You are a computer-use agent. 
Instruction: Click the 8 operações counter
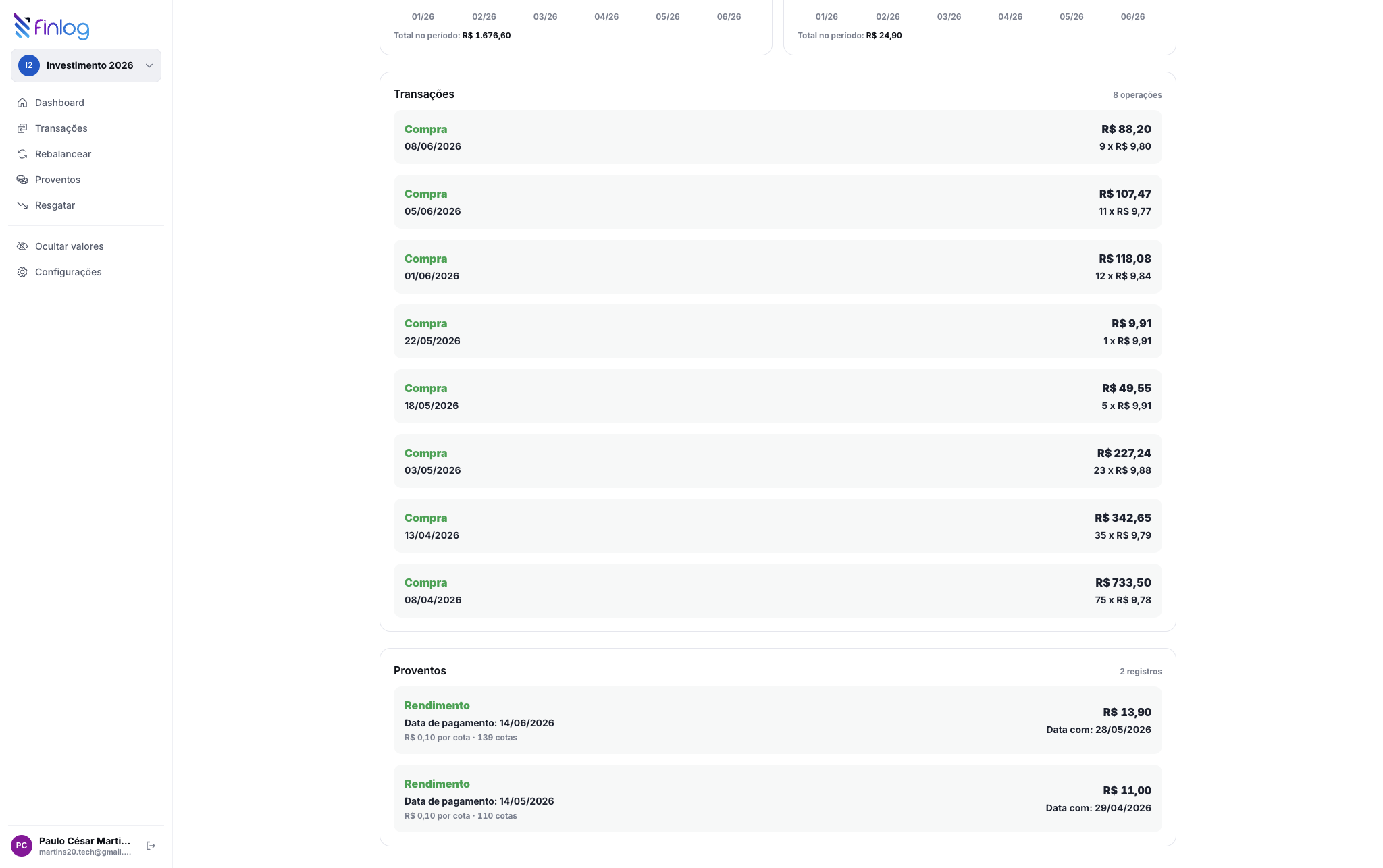(x=1137, y=95)
